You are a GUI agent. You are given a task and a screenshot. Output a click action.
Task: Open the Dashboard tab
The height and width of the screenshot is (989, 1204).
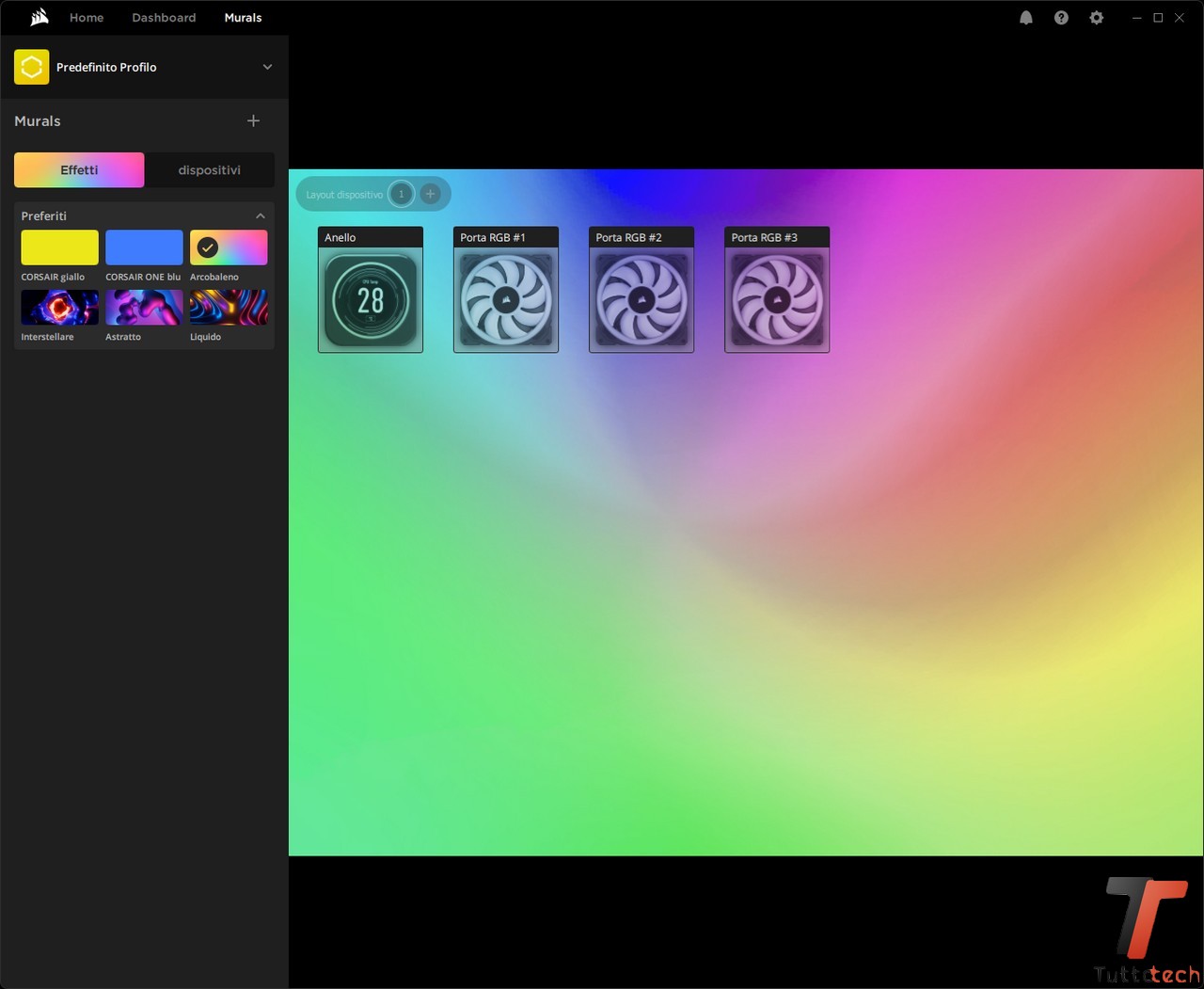[x=164, y=18]
